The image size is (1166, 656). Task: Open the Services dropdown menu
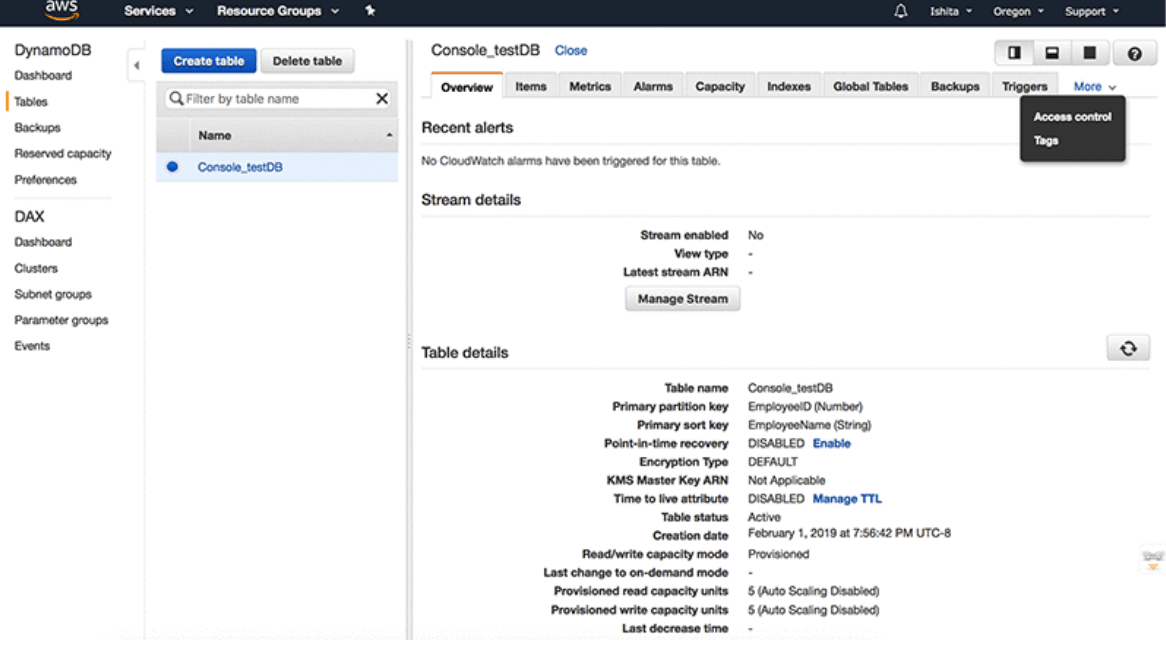point(158,10)
